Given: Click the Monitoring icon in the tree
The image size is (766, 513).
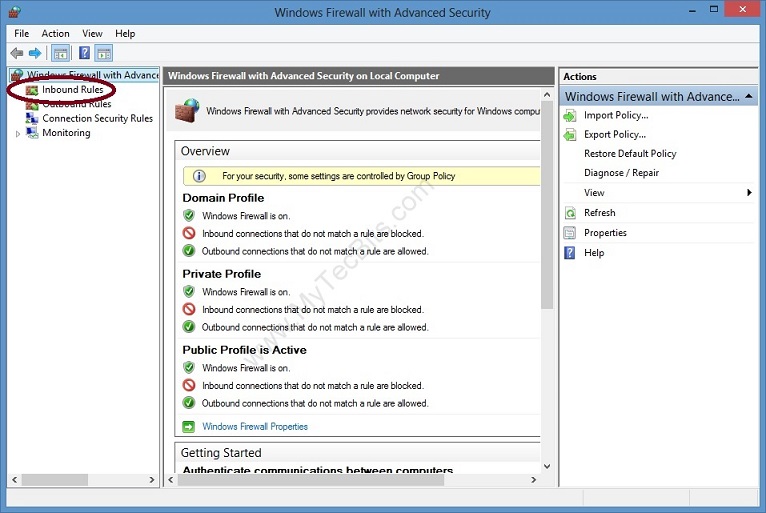Looking at the screenshot, I should point(32,132).
